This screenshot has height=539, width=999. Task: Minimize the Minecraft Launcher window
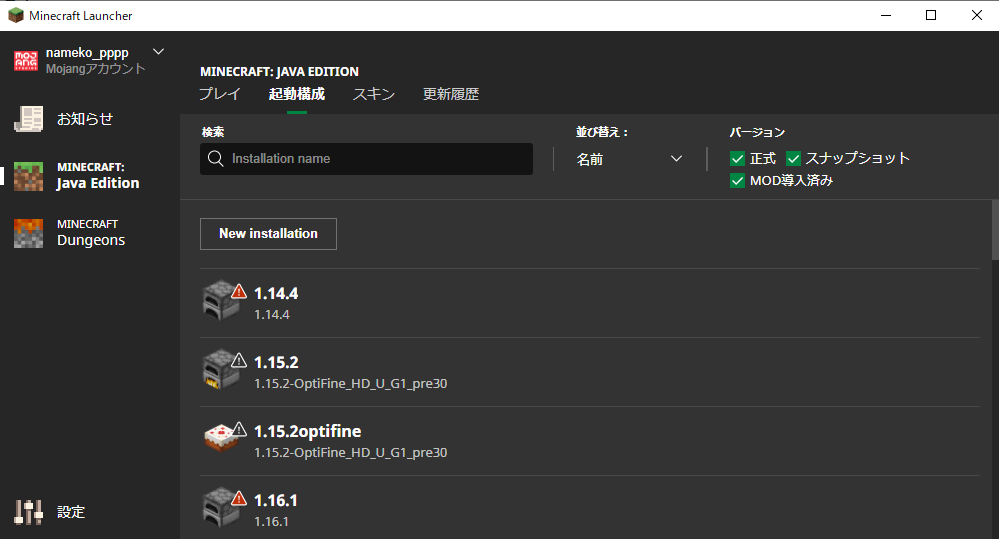tap(886, 15)
